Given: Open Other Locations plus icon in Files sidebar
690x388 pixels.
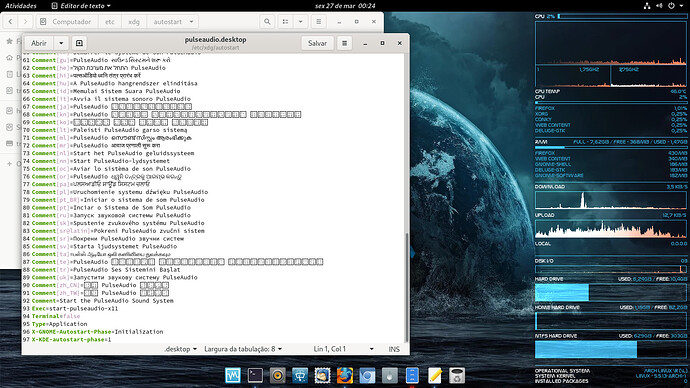Looking at the screenshot, I should pyautogui.click(x=9, y=164).
